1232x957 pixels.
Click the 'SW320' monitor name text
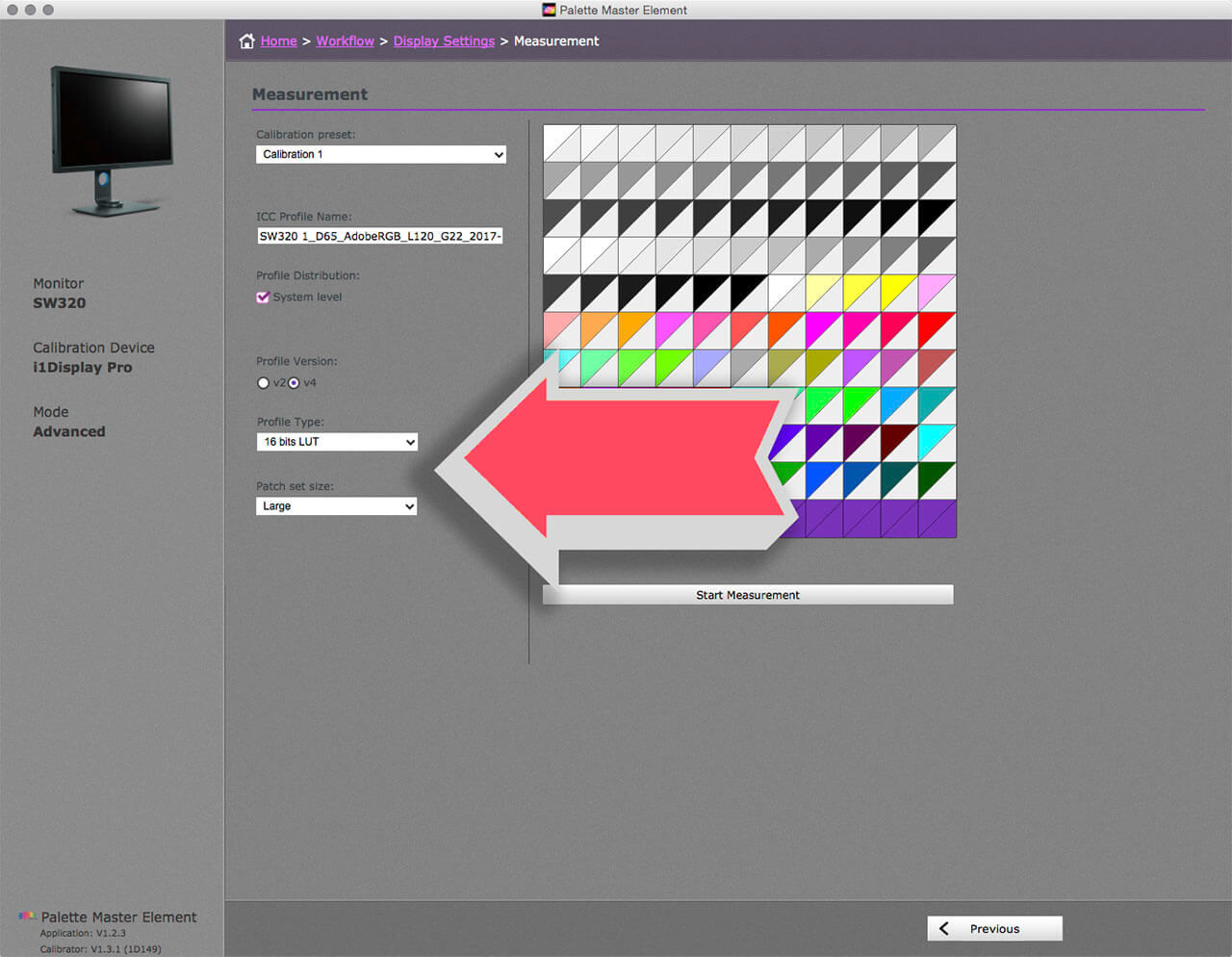(60, 303)
